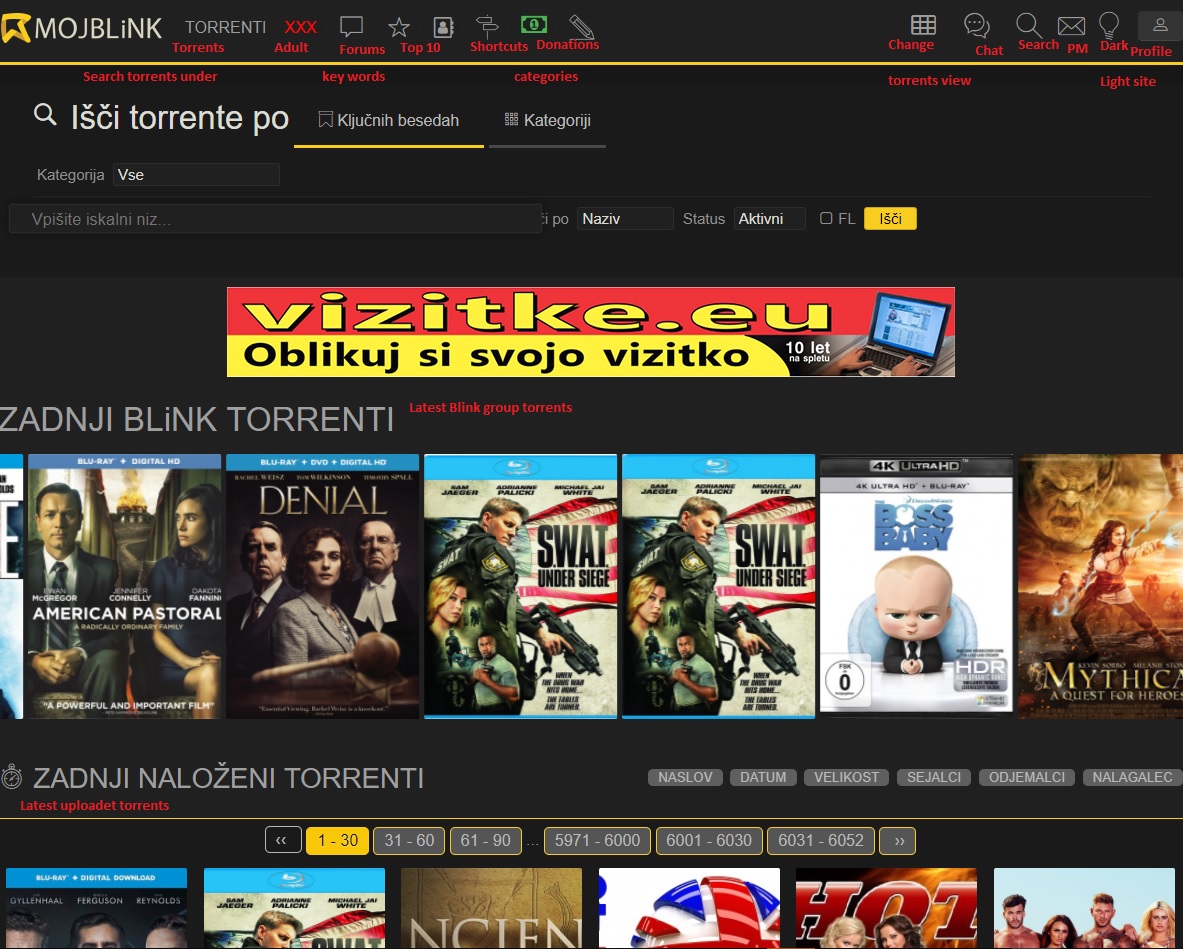Screen dimensions: 1183x949
Task: Select page range 61 - 90
Action: [486, 840]
